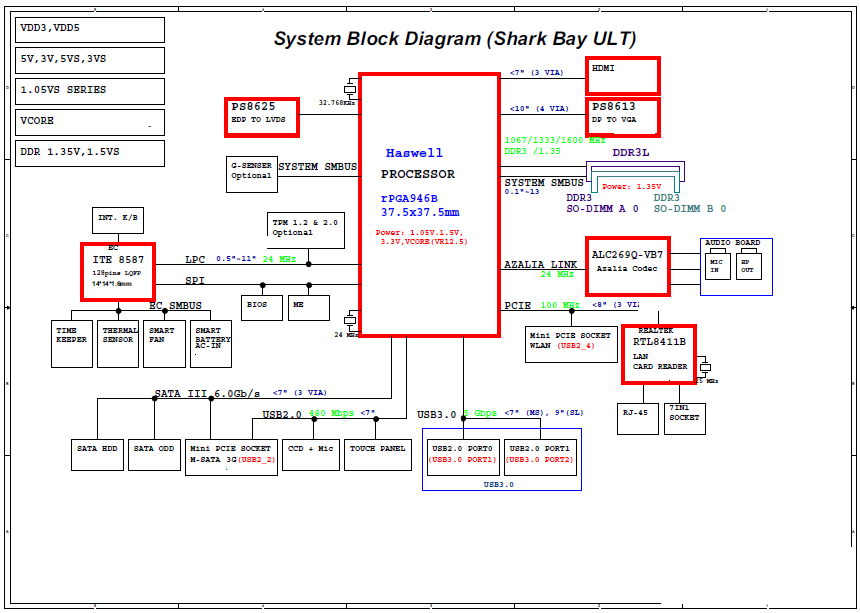Click the INT. K/B block
This screenshot has width=860, height=613.
click(118, 220)
